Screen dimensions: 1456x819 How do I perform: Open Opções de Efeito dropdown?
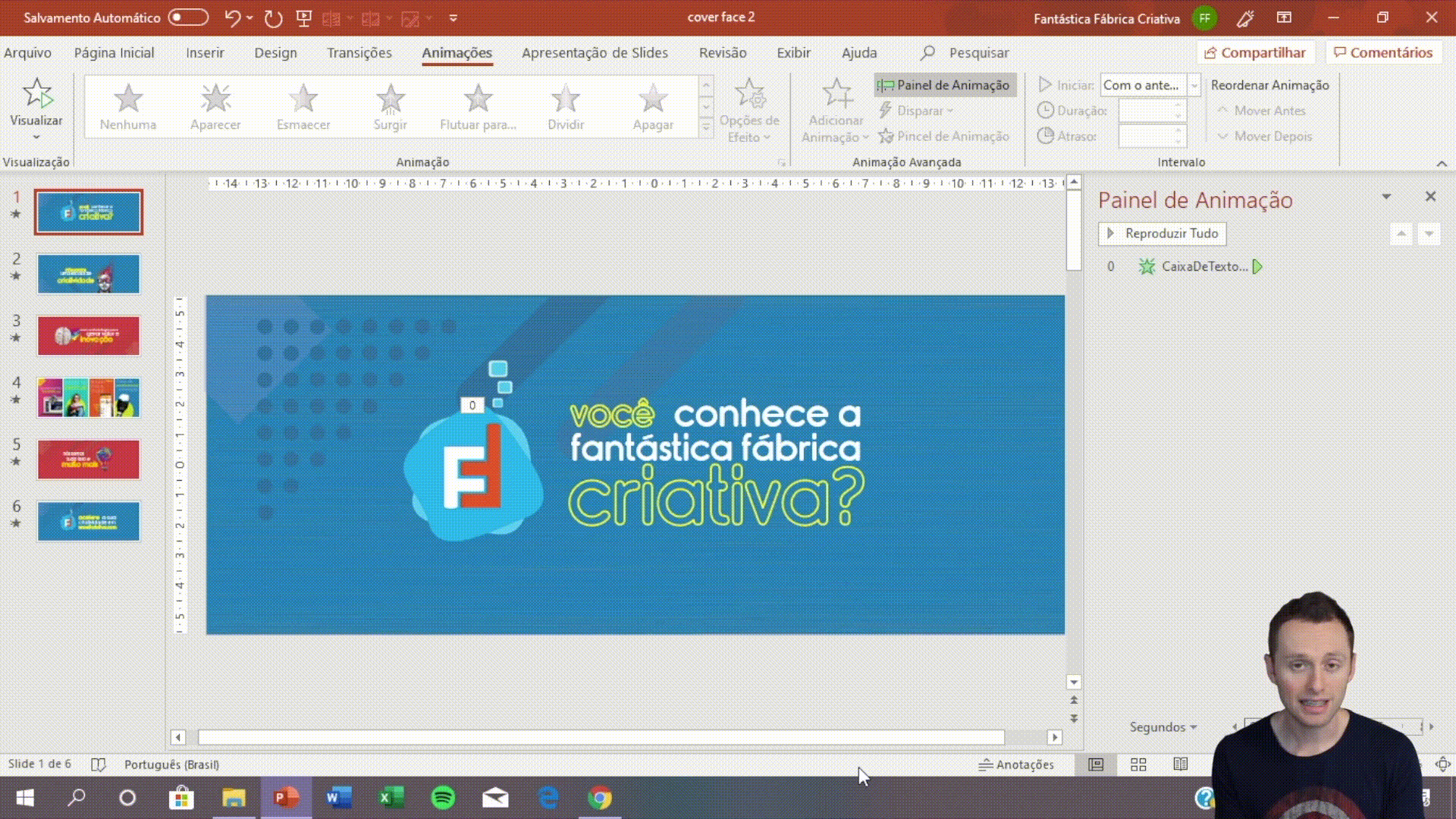749,111
